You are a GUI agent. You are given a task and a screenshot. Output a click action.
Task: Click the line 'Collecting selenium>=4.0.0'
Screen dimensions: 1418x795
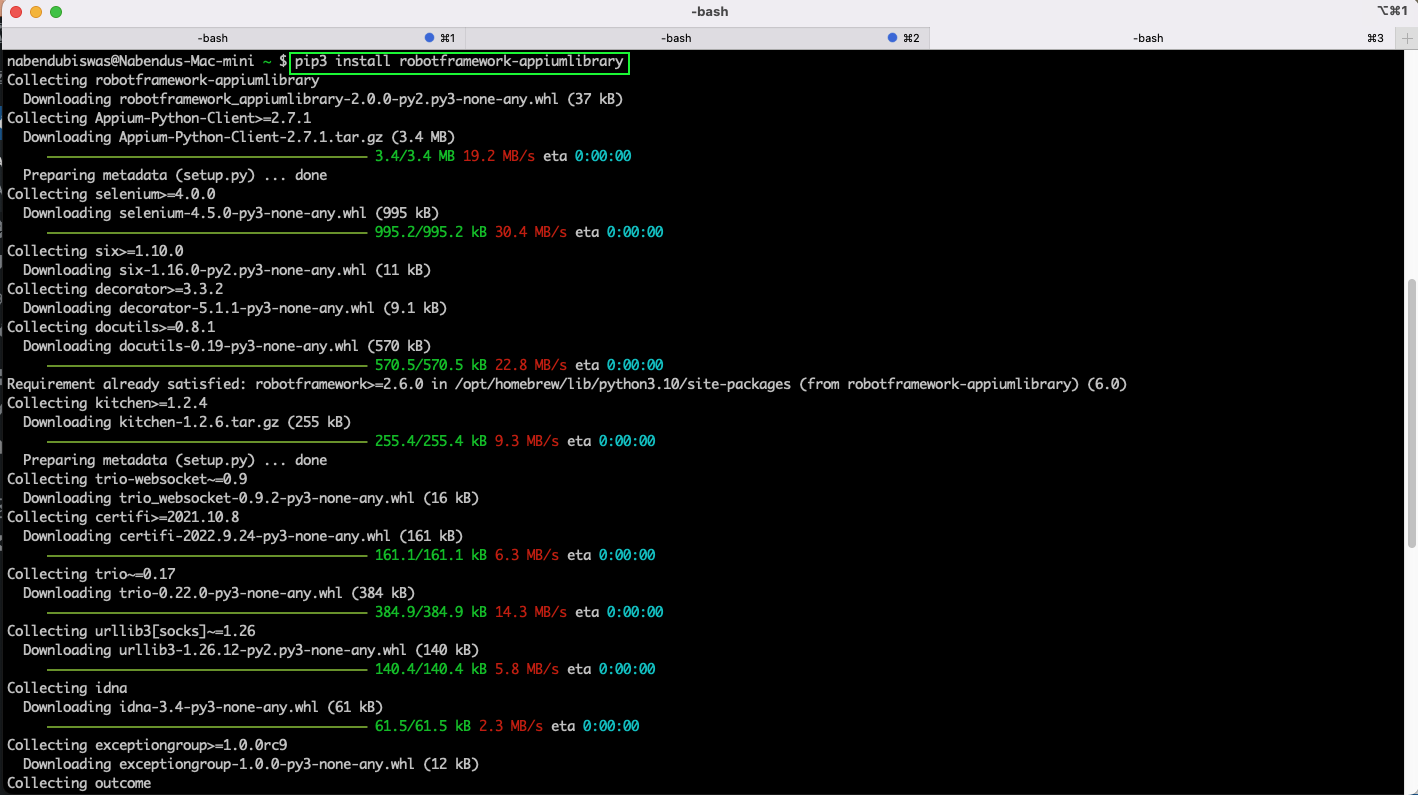click(x=111, y=194)
